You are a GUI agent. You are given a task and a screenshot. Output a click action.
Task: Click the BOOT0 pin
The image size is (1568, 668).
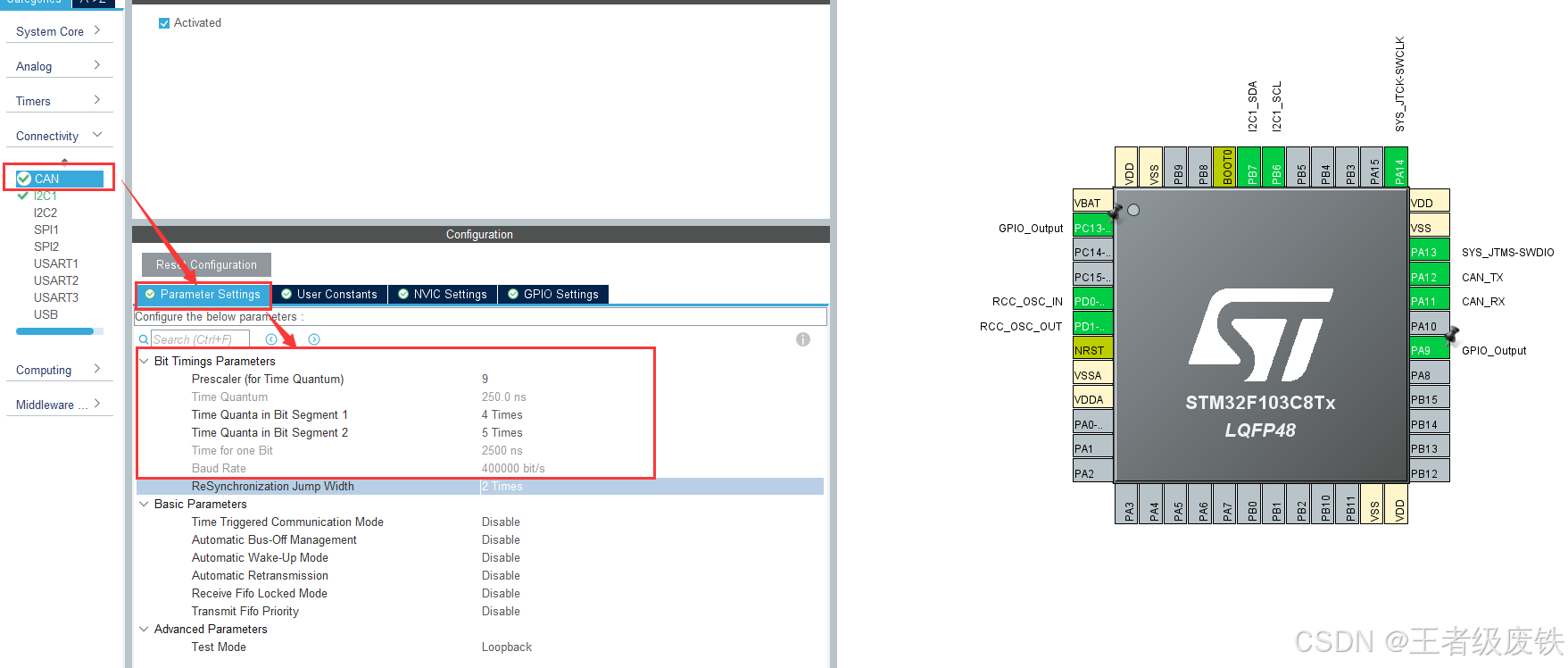coord(1224,167)
